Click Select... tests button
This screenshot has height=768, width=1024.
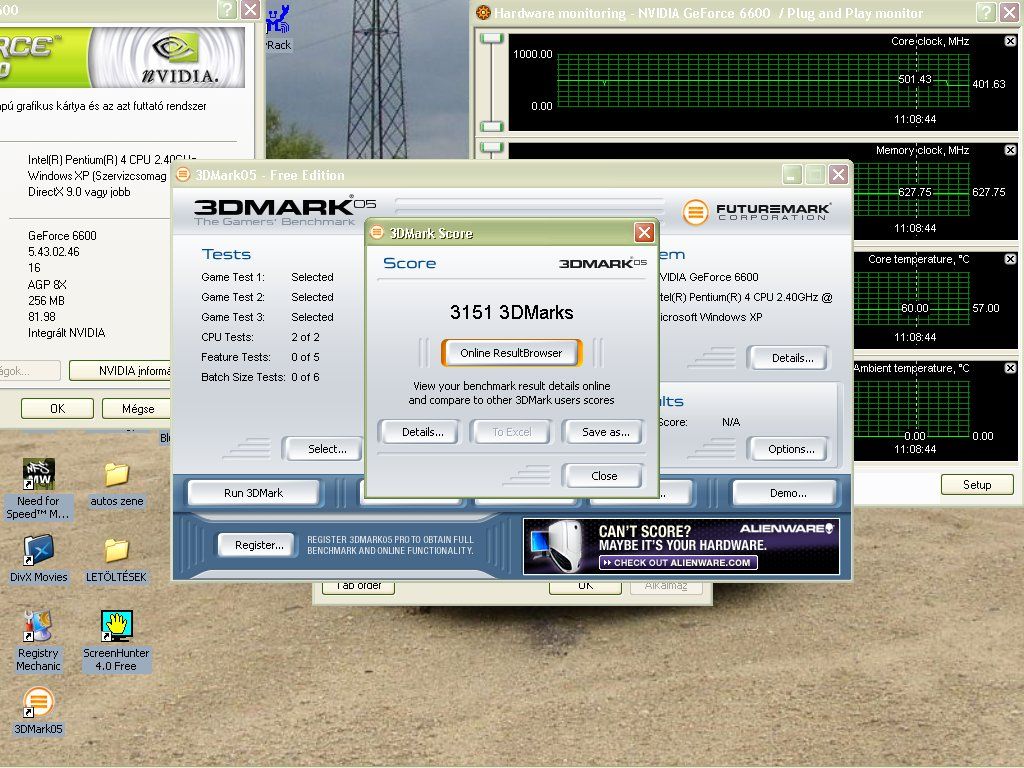pyautogui.click(x=324, y=449)
